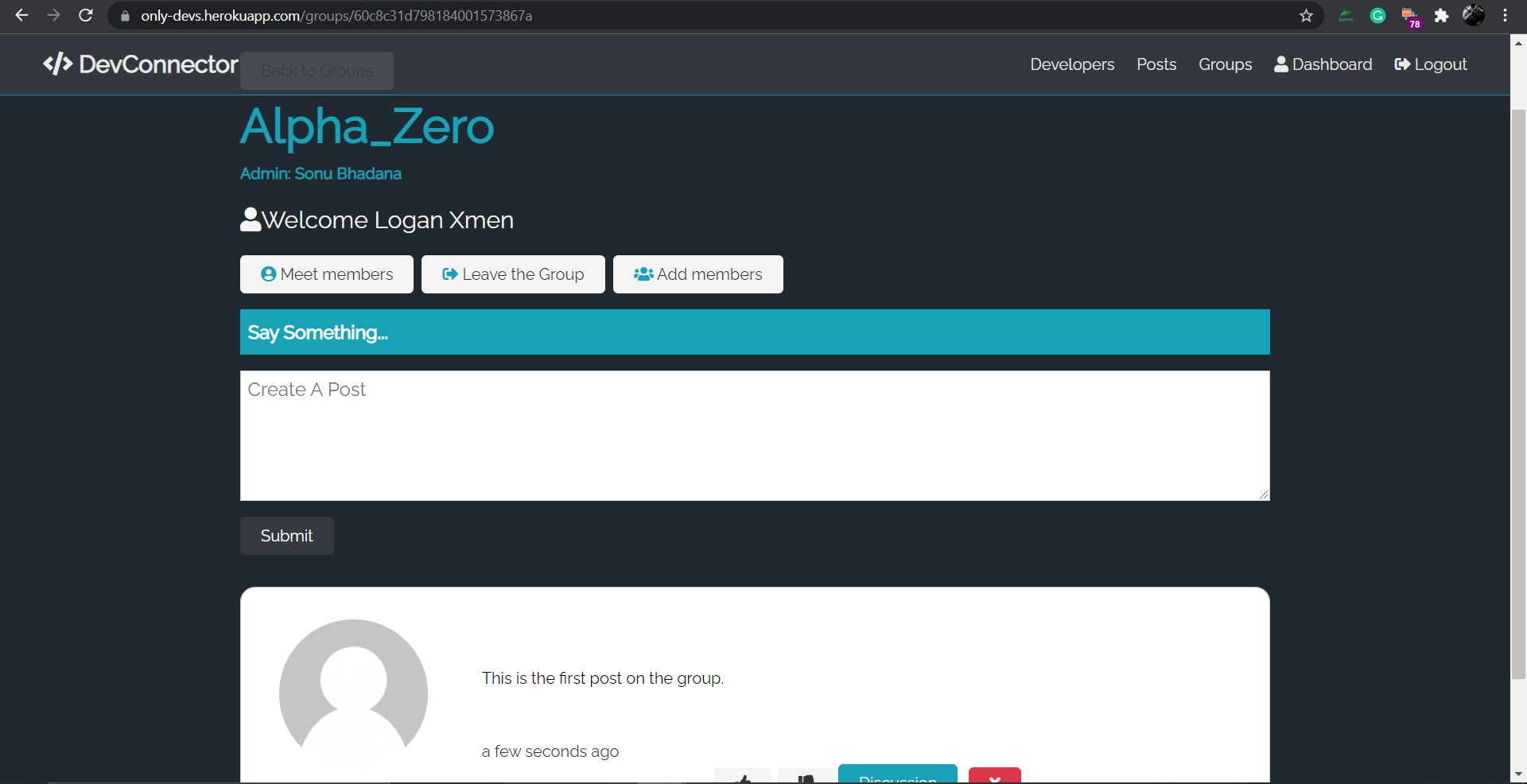1527x784 pixels.
Task: Click the Meet members button
Action: pos(327,274)
